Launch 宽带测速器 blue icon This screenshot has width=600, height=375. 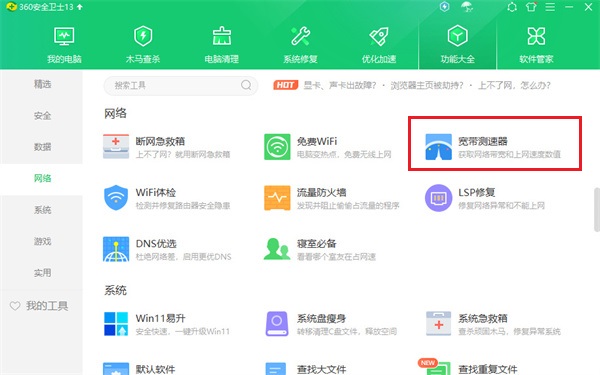439,146
